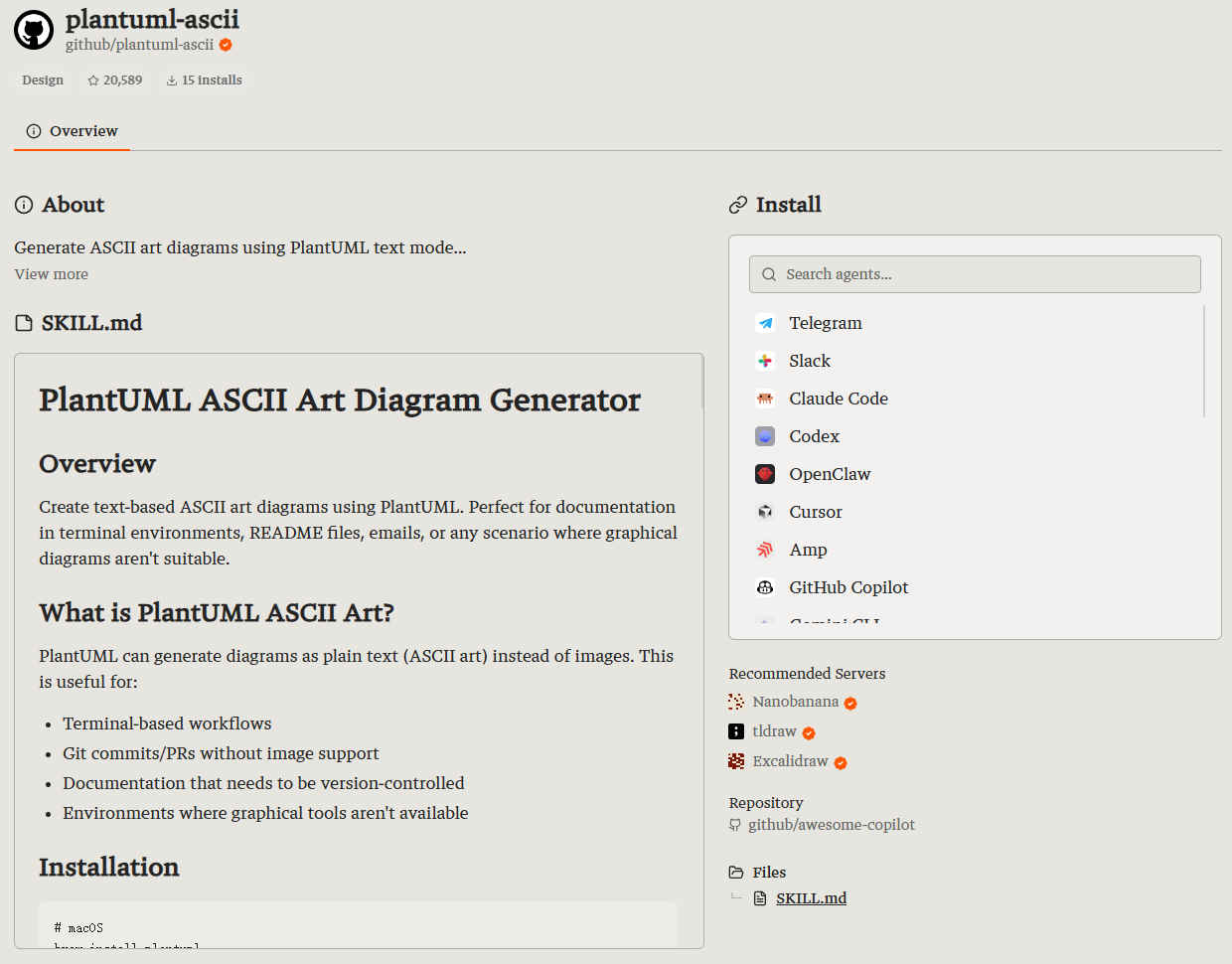Click the folder icon beside Files
This screenshot has height=964, width=1232.
click(x=736, y=873)
